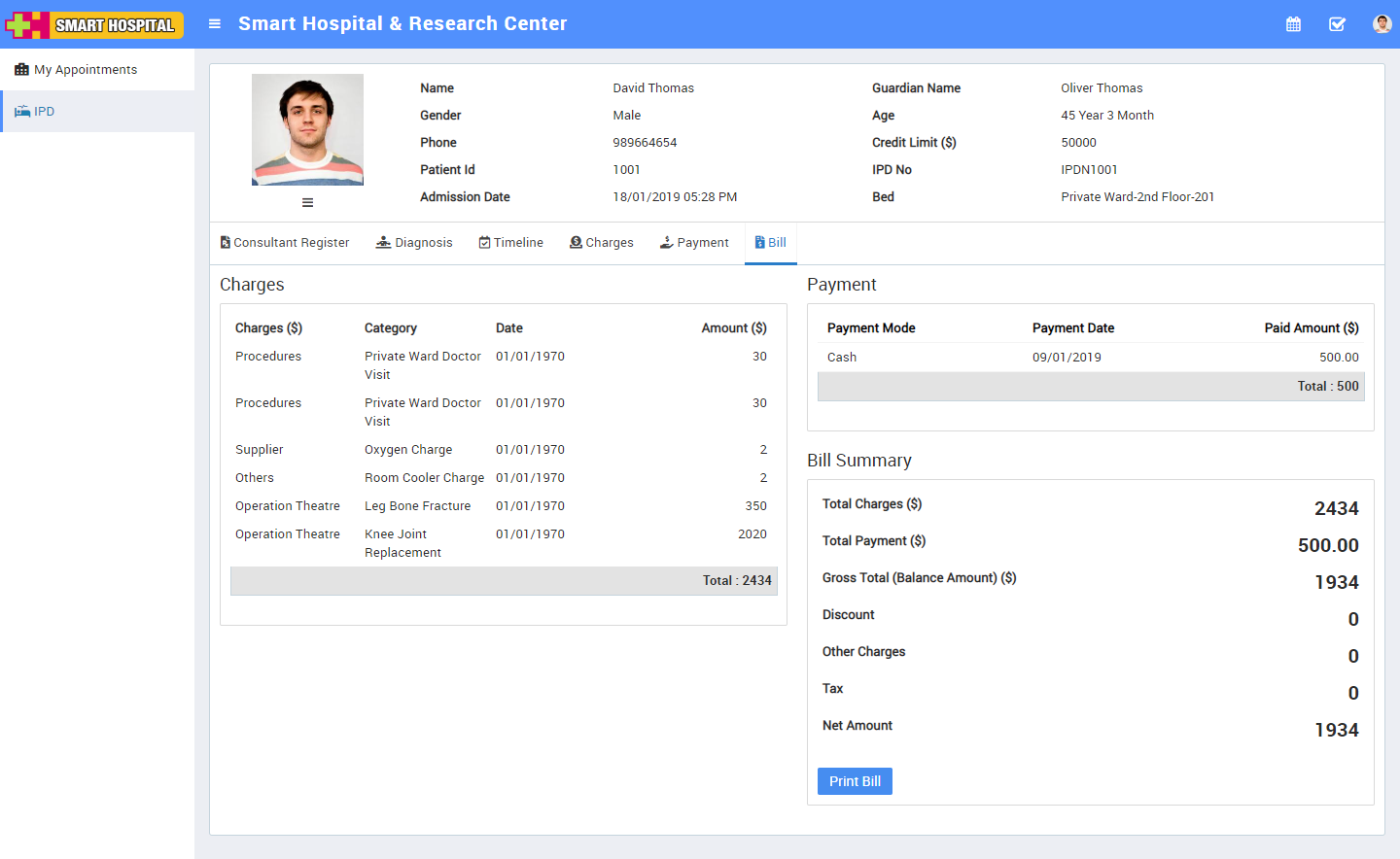The image size is (1400, 859).
Task: Open the user profile avatar menu
Action: (x=1382, y=24)
